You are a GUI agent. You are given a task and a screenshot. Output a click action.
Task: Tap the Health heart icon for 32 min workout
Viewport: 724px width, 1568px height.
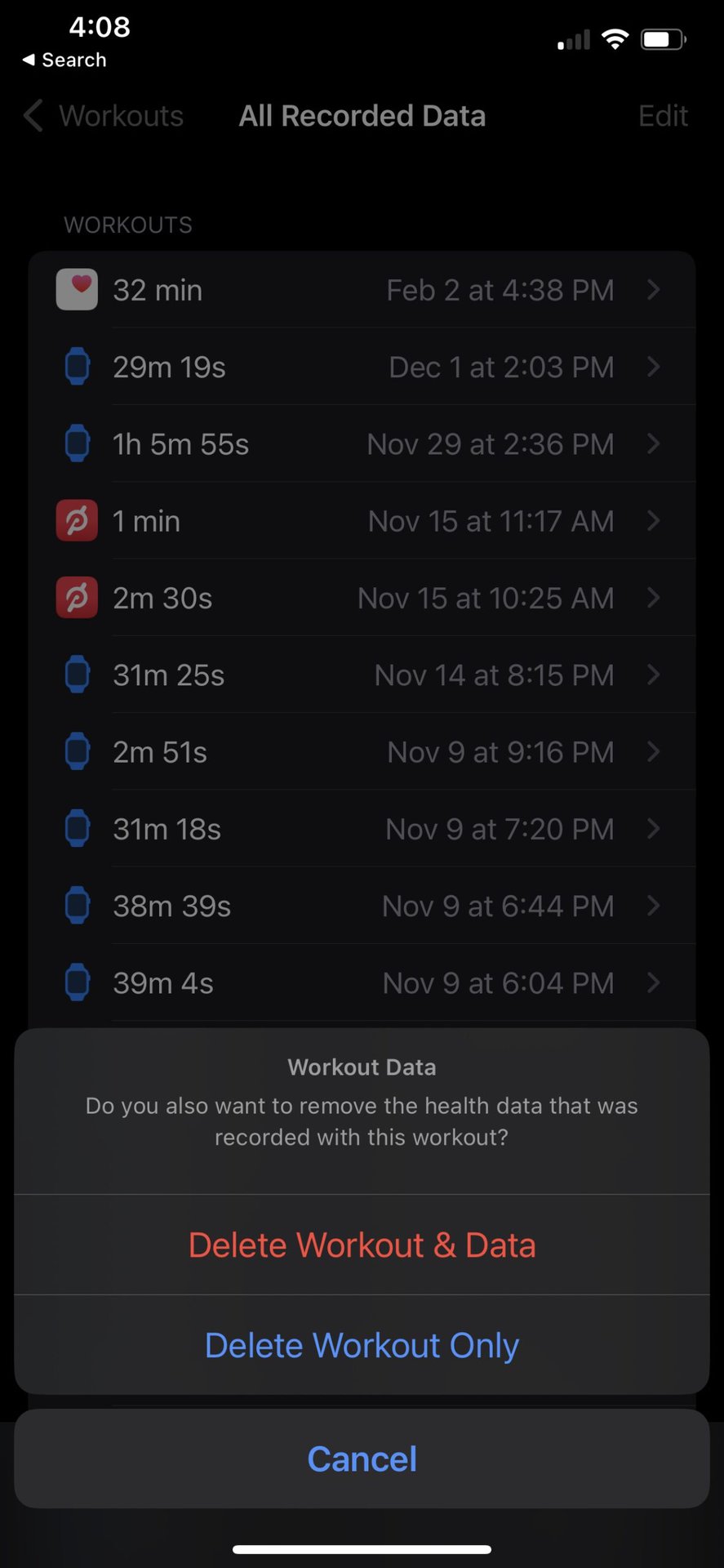[77, 290]
